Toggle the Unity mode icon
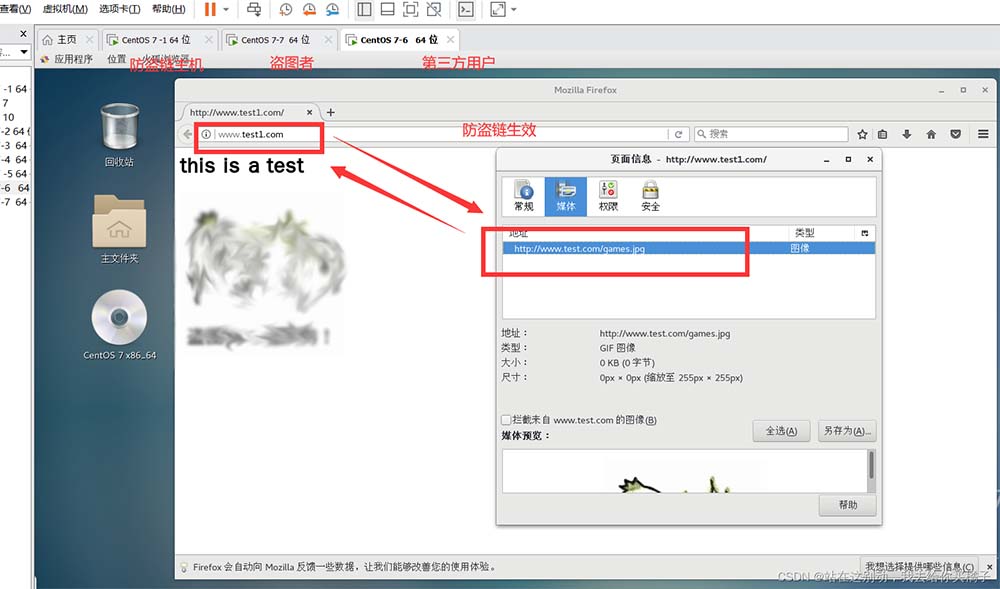 click(x=434, y=9)
